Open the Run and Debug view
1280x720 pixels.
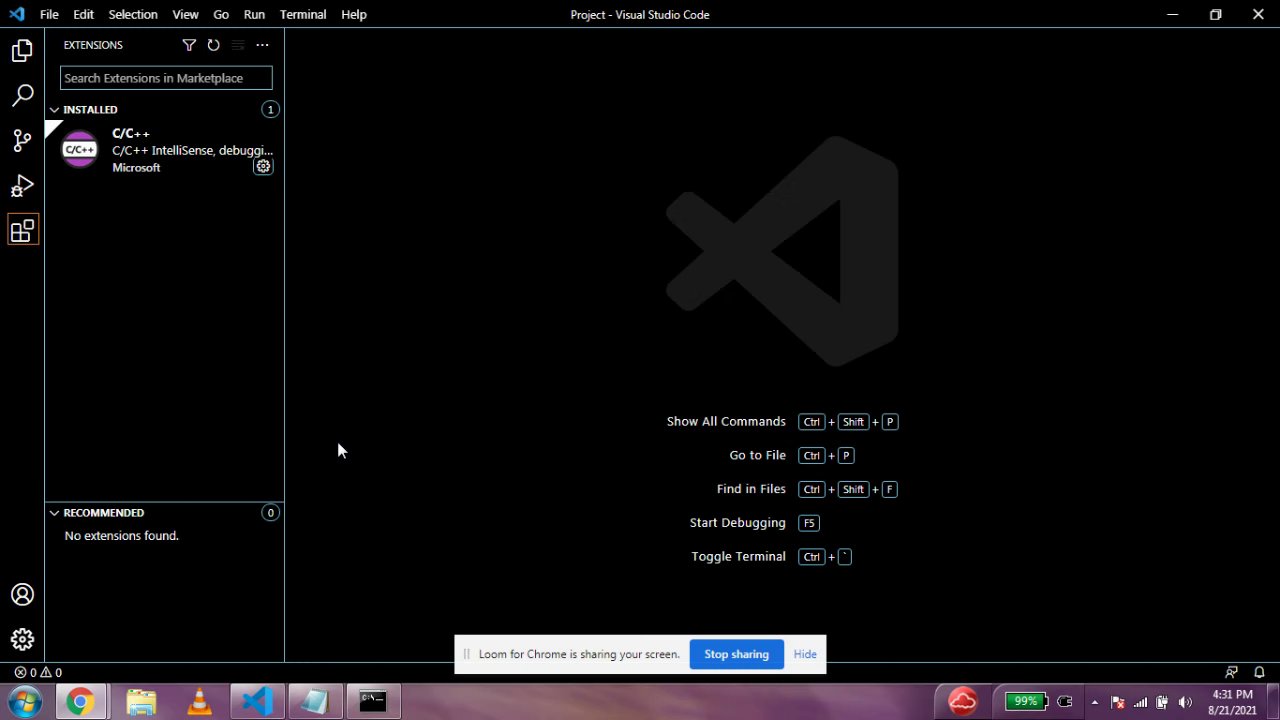coord(22,186)
